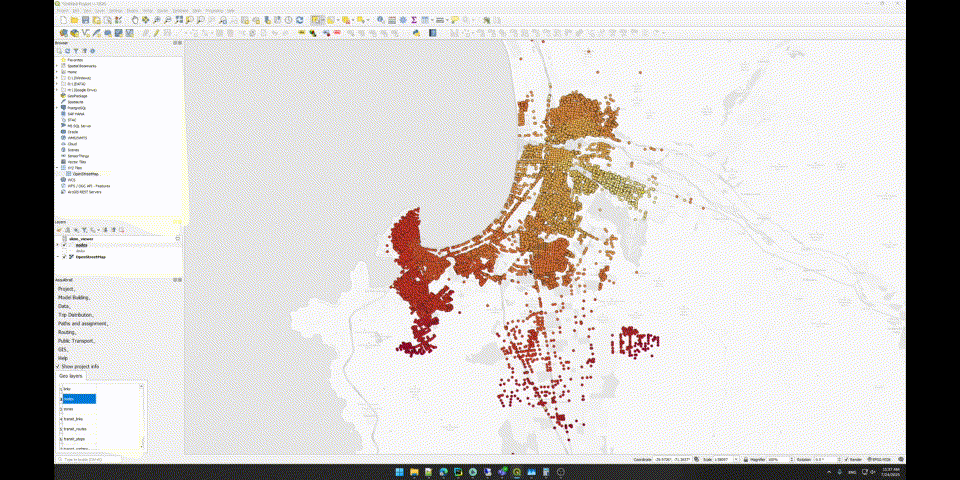Select the highlighted nodes row in Geo layers
This screenshot has width=960, height=480.
(x=78, y=399)
